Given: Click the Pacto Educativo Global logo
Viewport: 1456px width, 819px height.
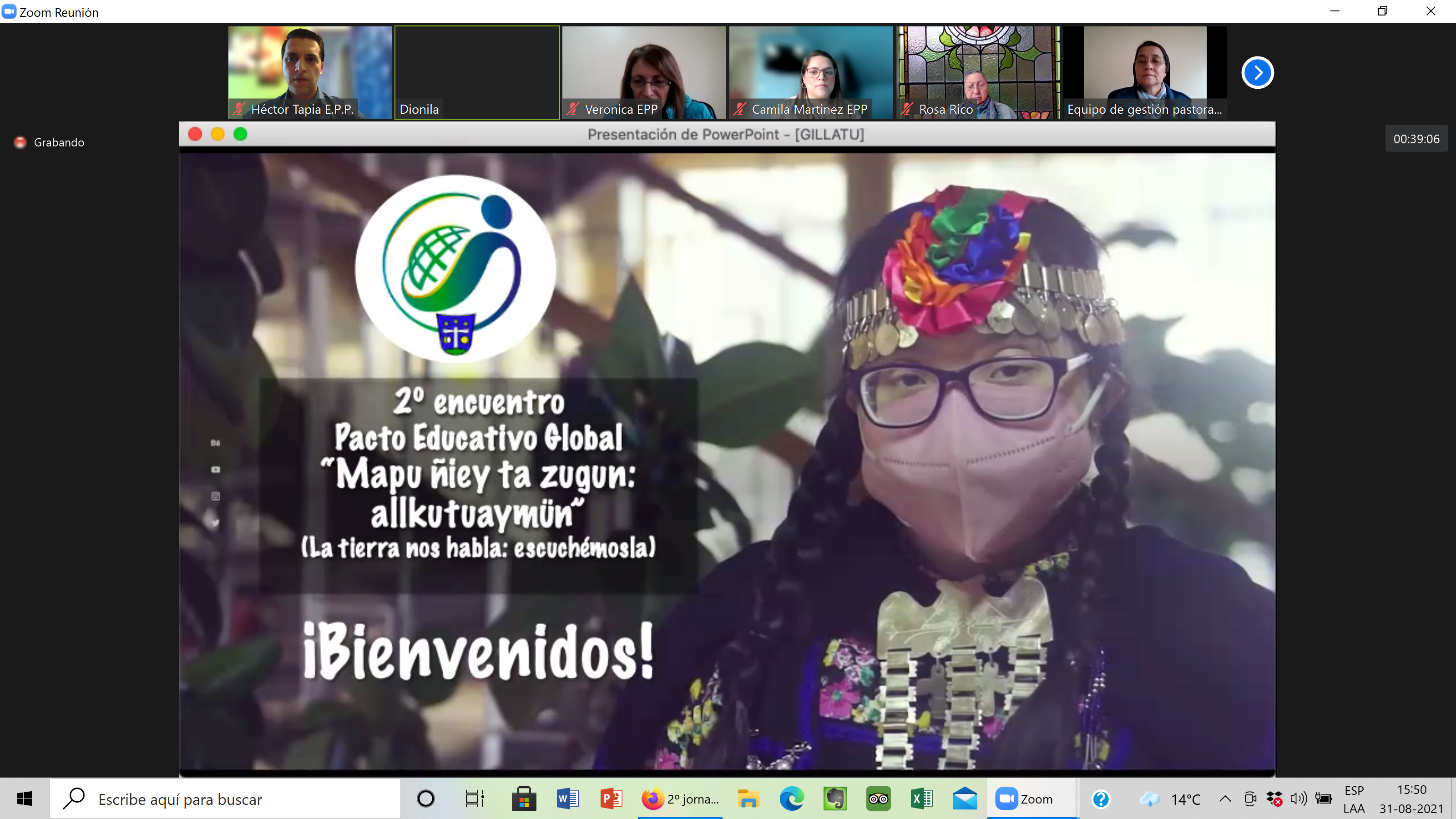Looking at the screenshot, I should pos(455,268).
